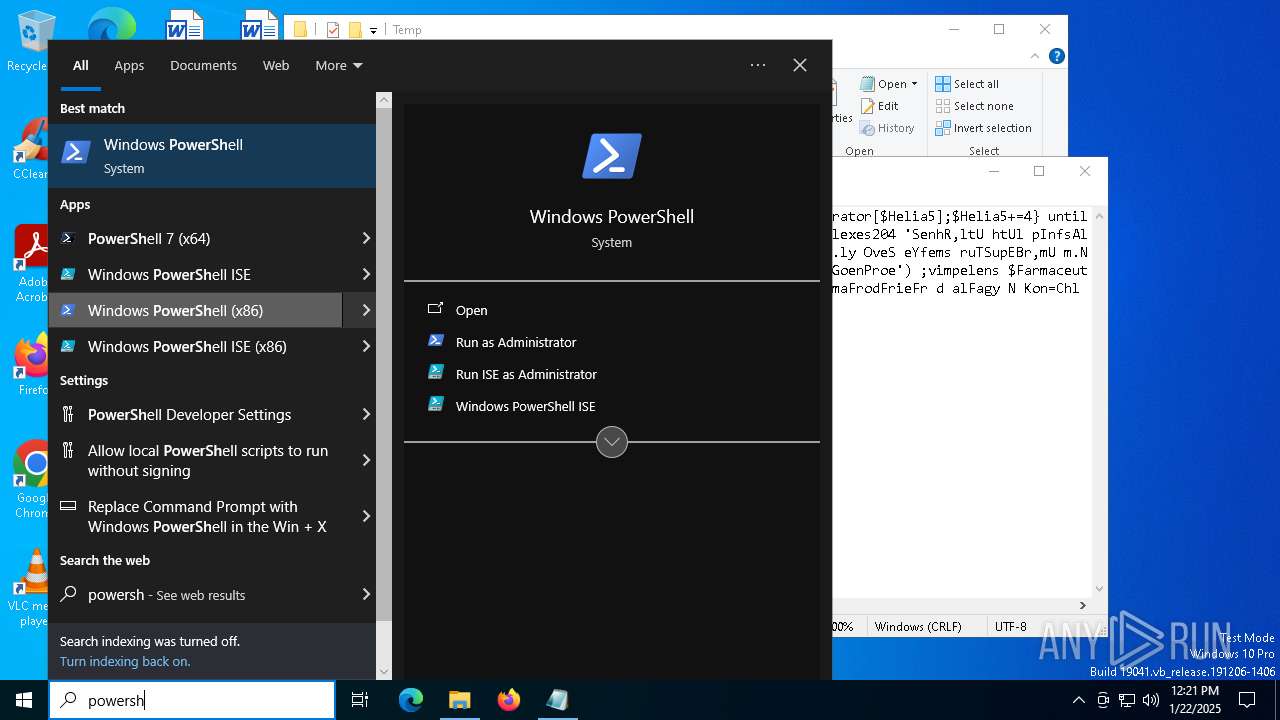Expand Replace Command Prompt setting arrow

pyautogui.click(x=366, y=516)
